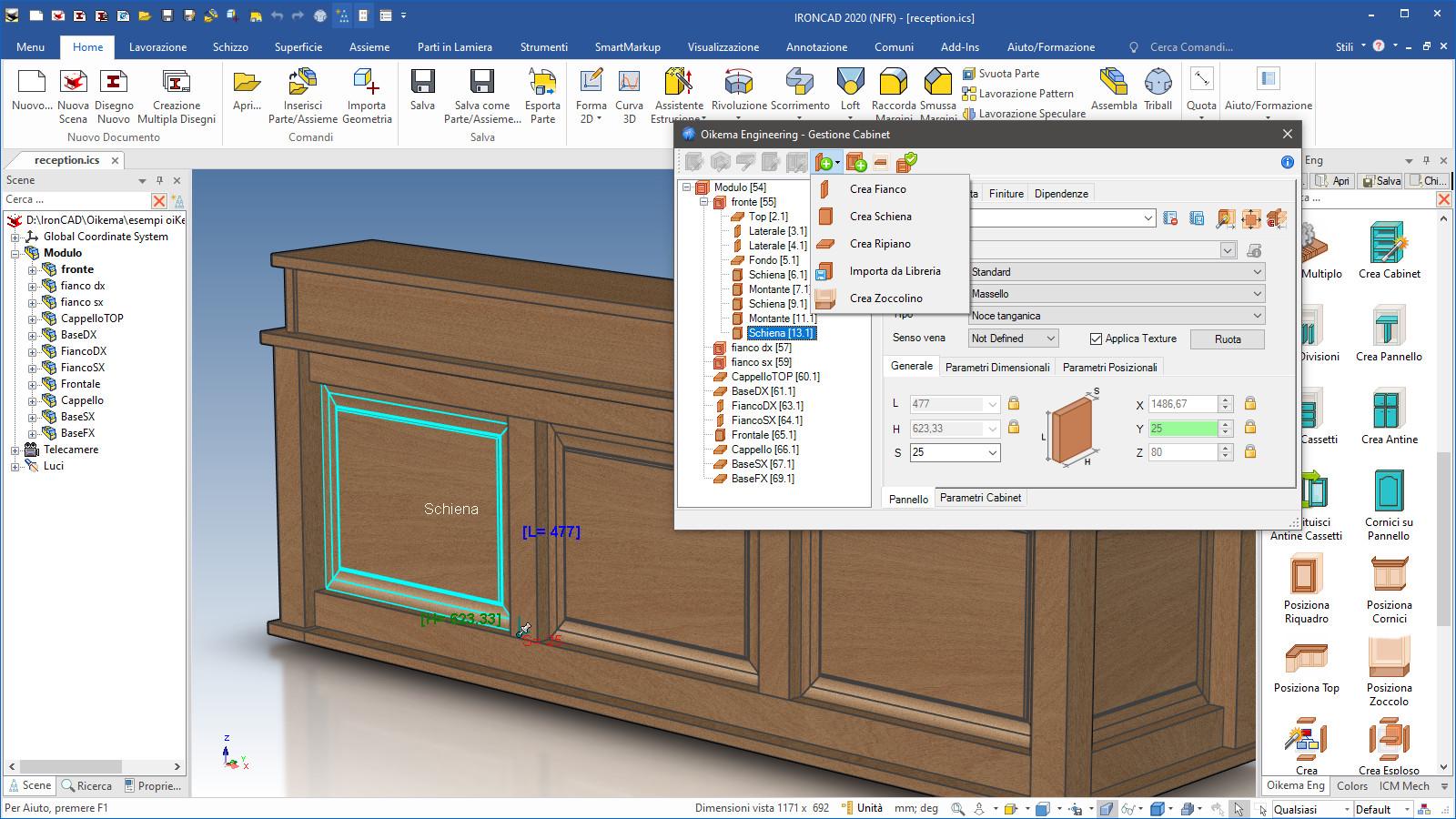Expand the Telecamere tree node
The width and height of the screenshot is (1456, 819).
pos(15,450)
